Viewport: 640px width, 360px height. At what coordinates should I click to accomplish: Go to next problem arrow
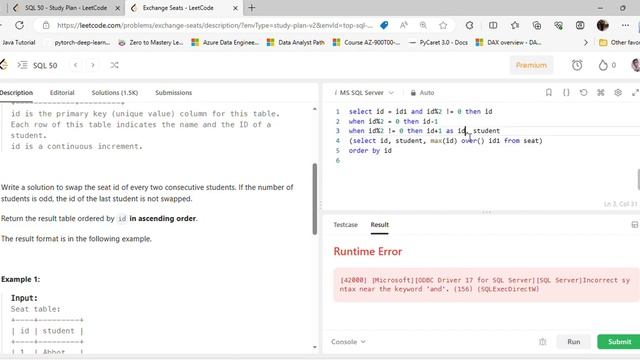click(x=93, y=65)
